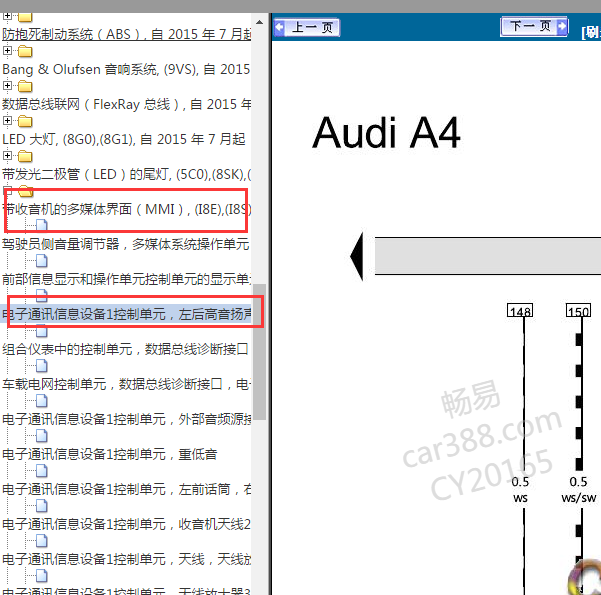Open 数据总线联网（FlexRay 总线）entry
This screenshot has width=601, height=595.
[x=126, y=104]
